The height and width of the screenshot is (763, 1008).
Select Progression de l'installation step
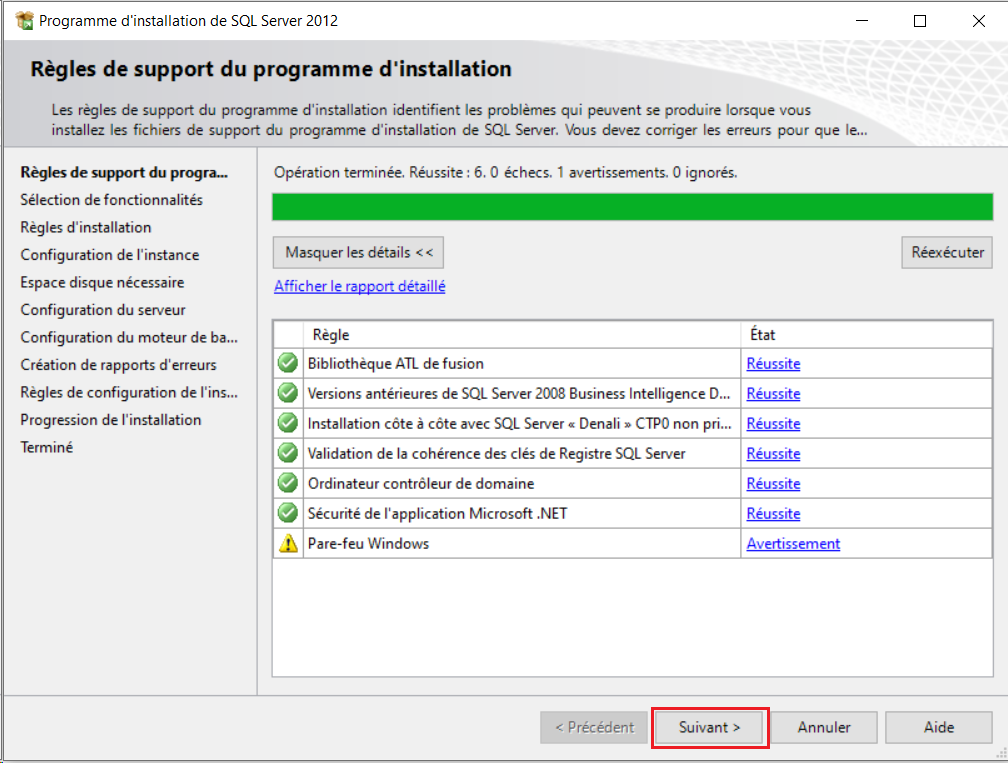(111, 420)
